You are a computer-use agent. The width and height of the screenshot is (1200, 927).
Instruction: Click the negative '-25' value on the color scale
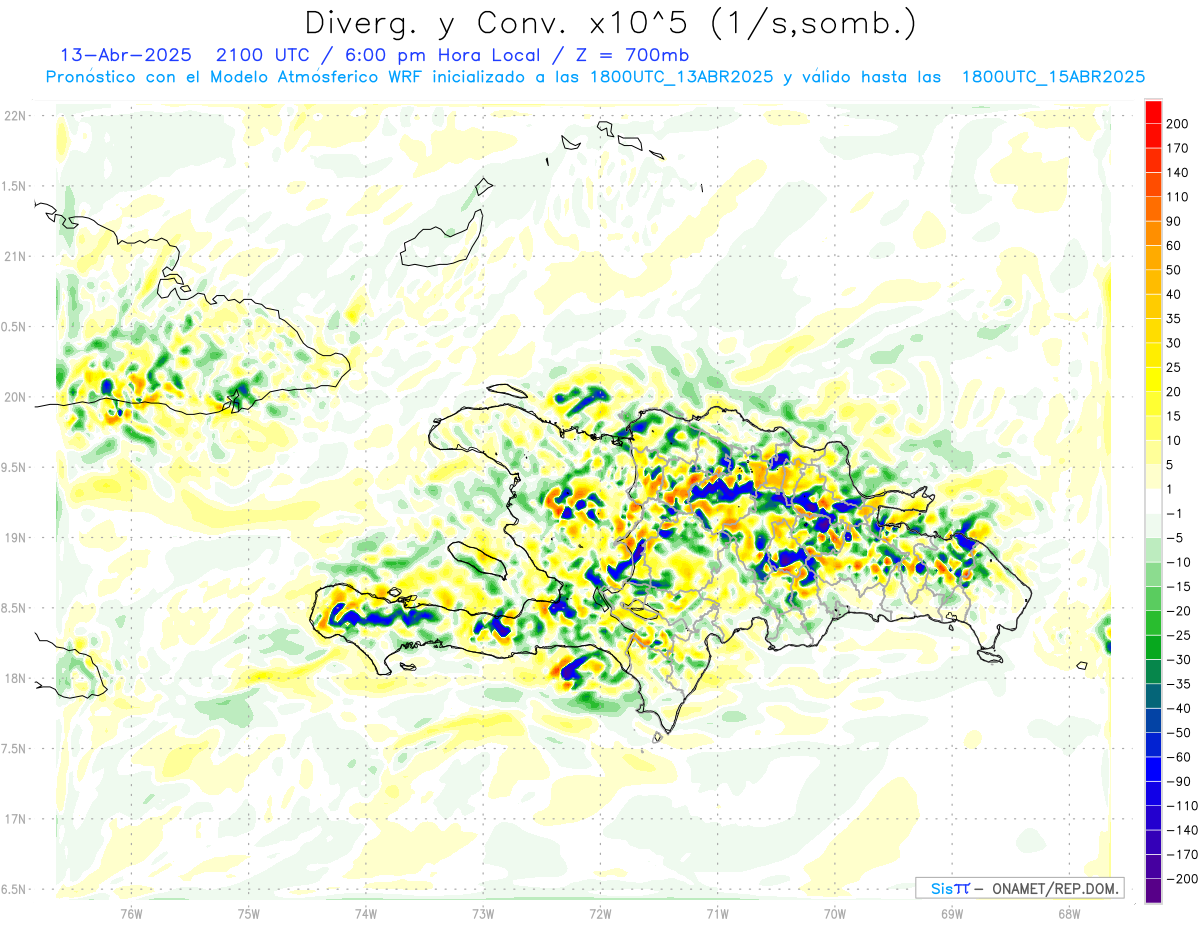click(x=1177, y=635)
